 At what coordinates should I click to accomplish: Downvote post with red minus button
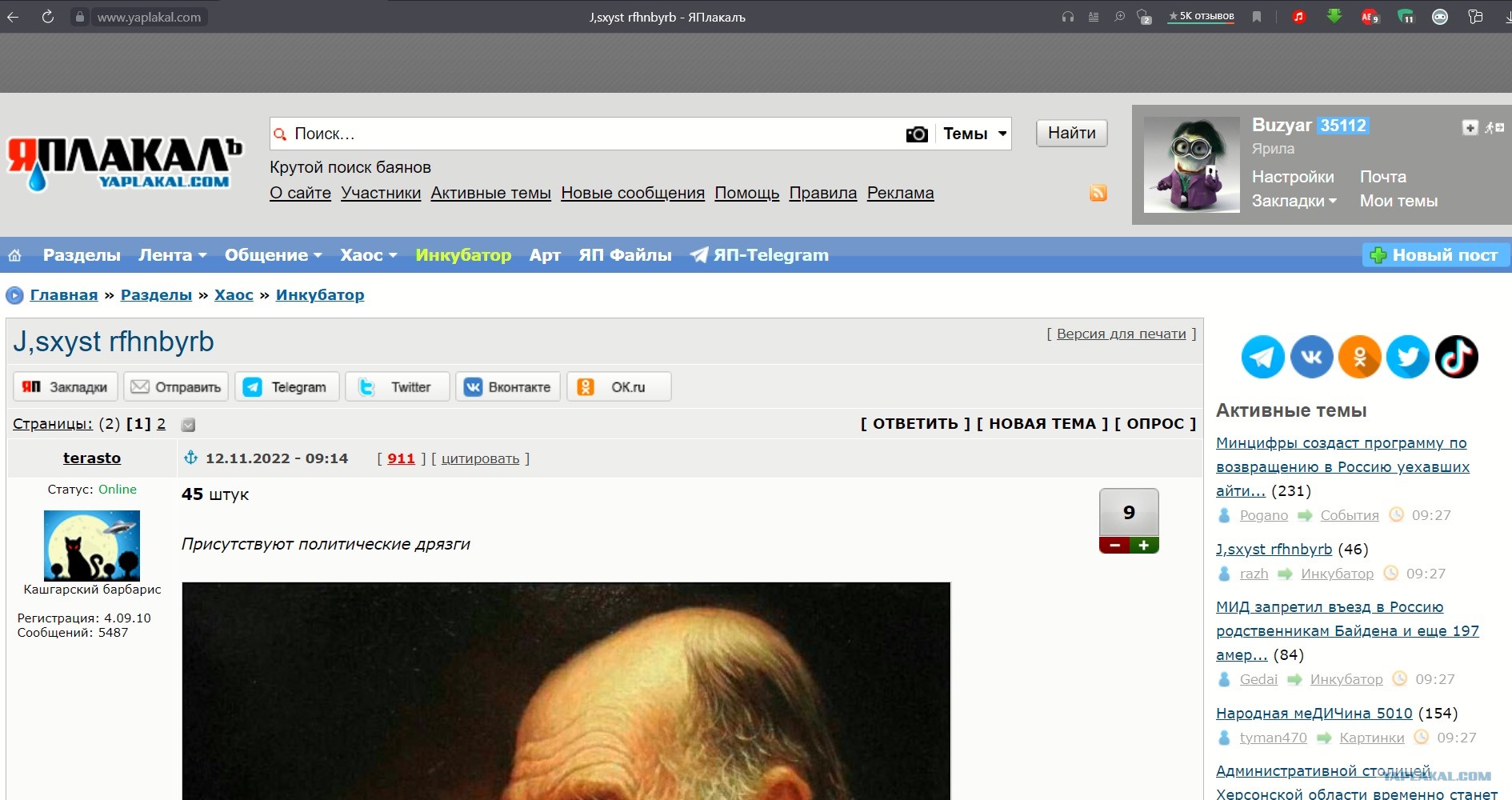click(1114, 546)
